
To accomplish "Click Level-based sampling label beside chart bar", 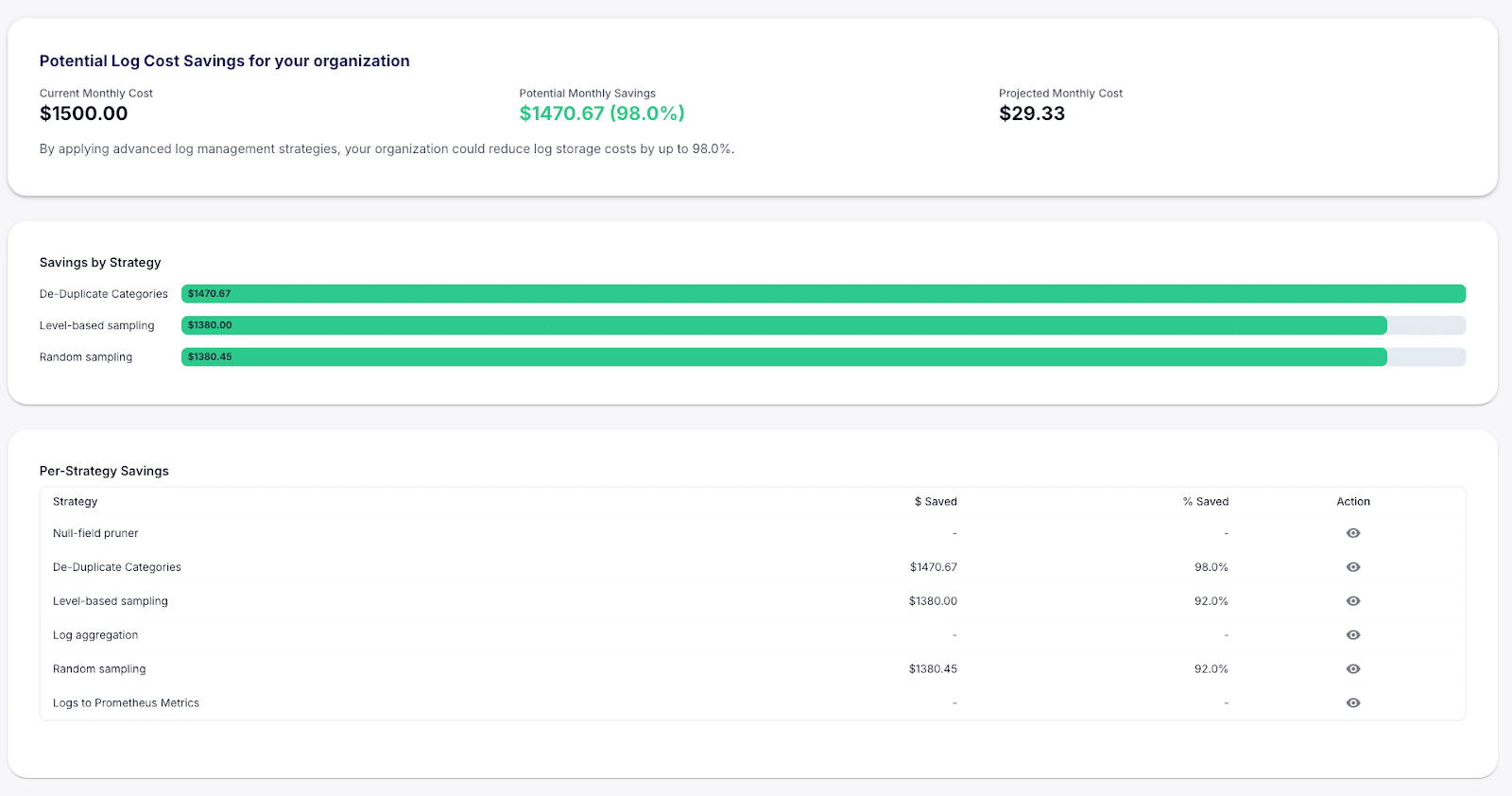I will 97,325.
